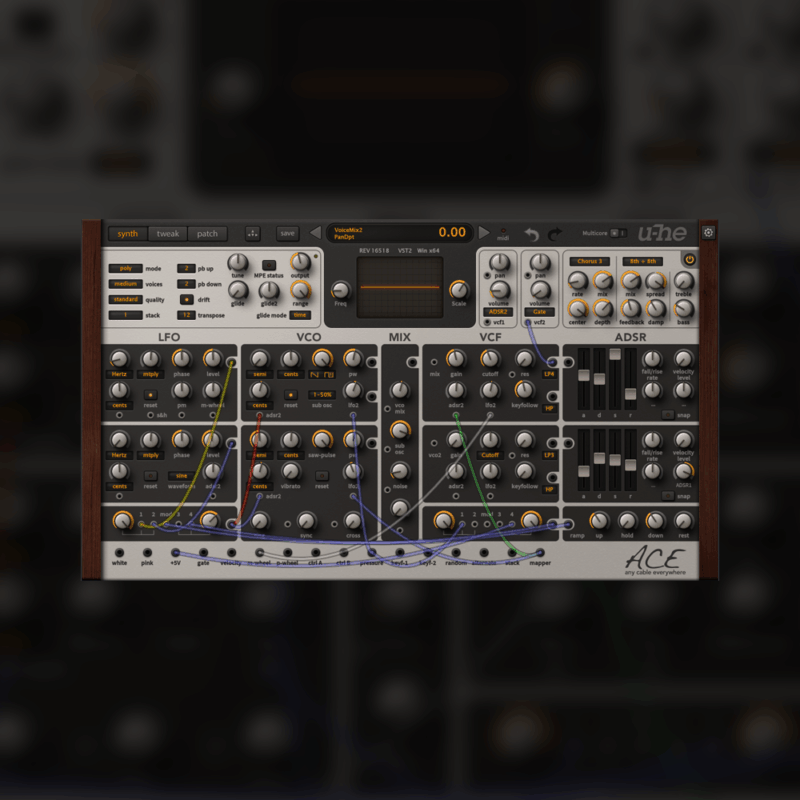
Task: Open the medium voices selector
Action: click(x=126, y=284)
